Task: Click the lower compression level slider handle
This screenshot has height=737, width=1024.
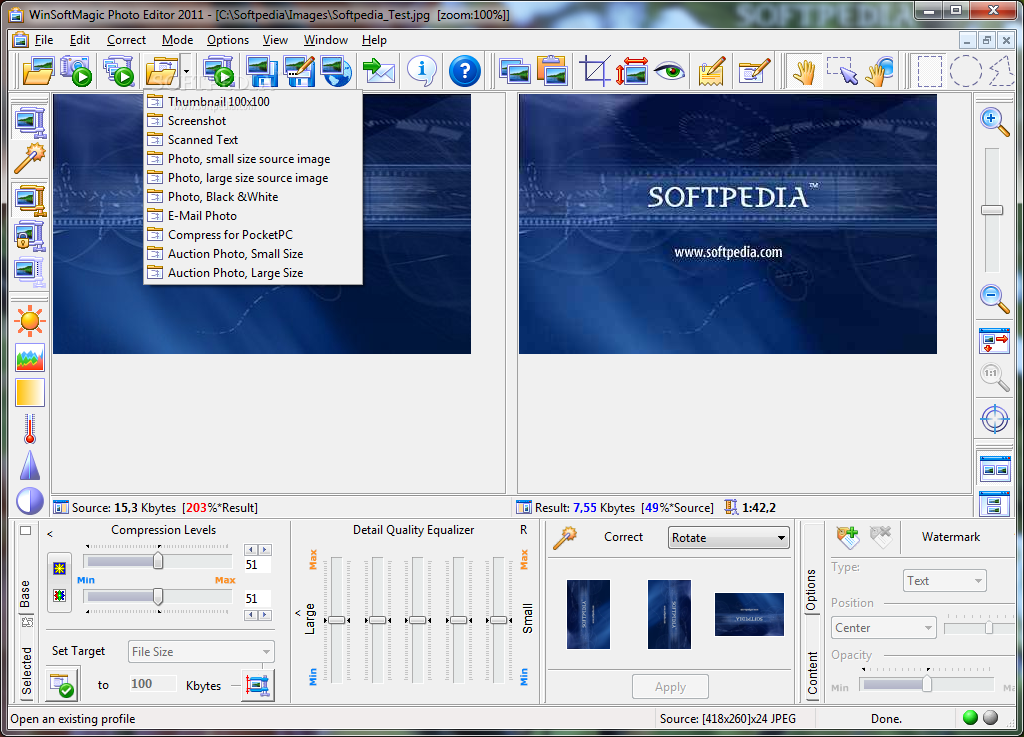Action: pyautogui.click(x=158, y=596)
